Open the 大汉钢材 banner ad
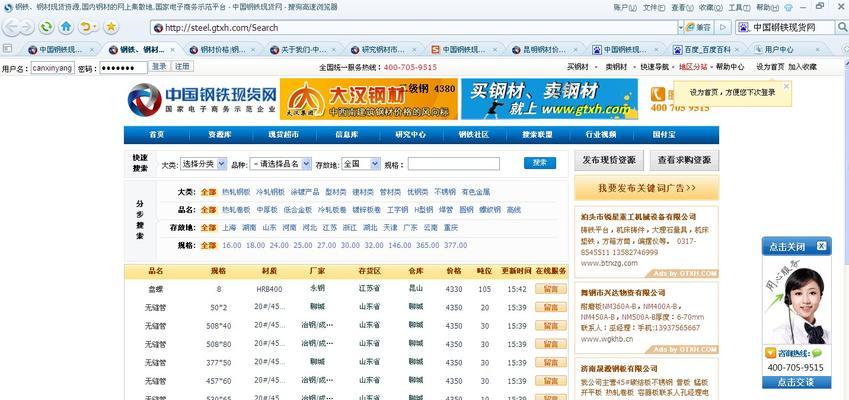The image size is (849, 400). coord(369,99)
